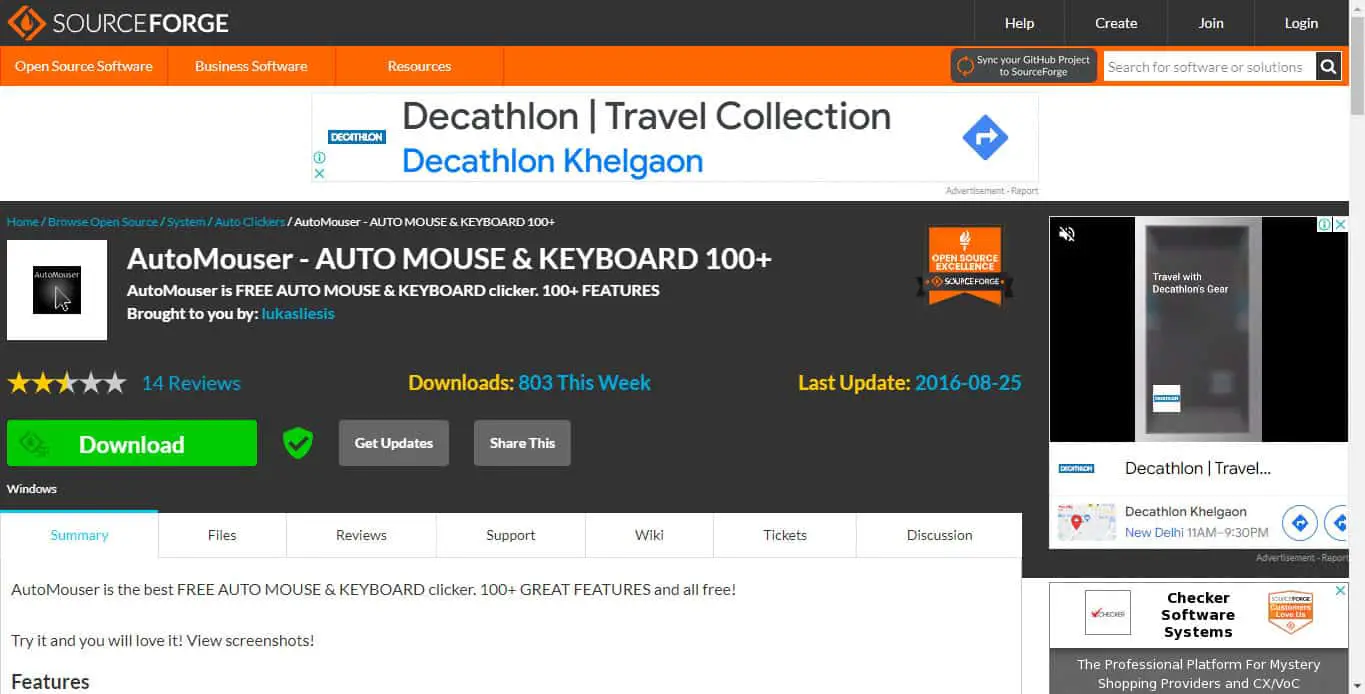1365x694 pixels.
Task: Switch to the Summary tab
Action: tap(79, 535)
